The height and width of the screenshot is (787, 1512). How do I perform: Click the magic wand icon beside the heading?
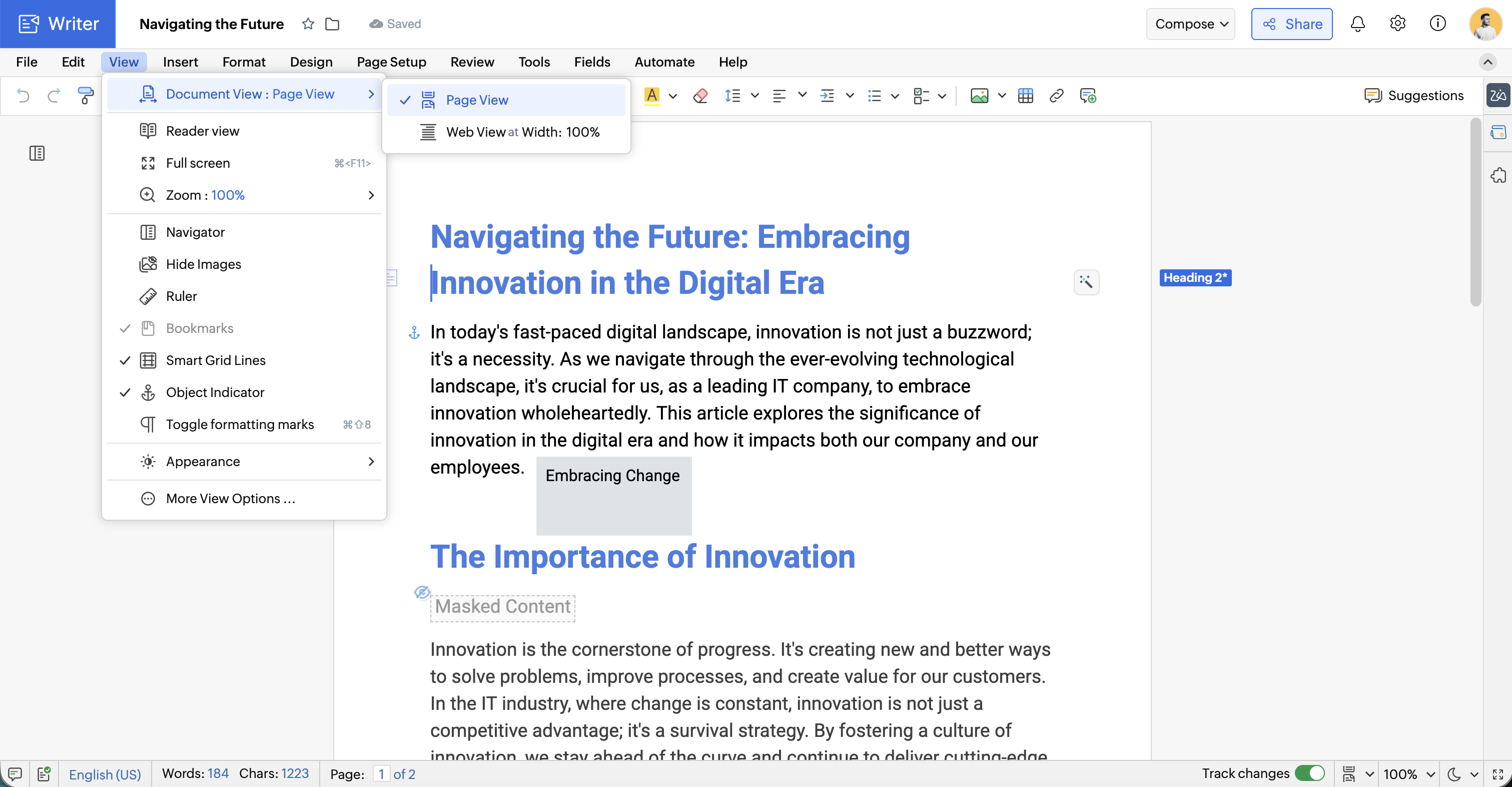(x=1086, y=282)
